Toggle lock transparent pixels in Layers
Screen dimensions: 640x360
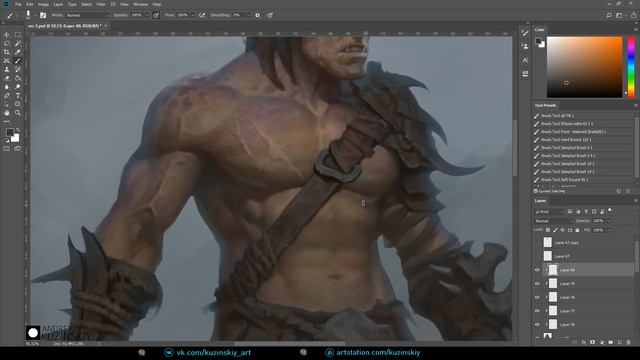(x=548, y=230)
